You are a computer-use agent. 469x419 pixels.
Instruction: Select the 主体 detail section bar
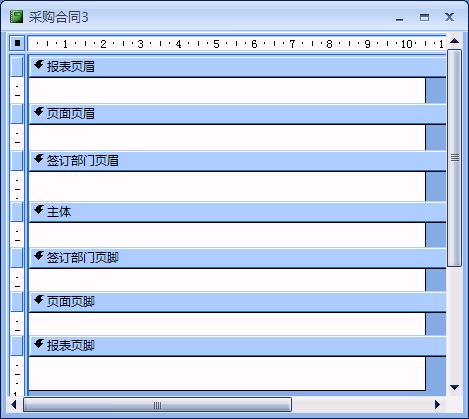[x=237, y=212]
